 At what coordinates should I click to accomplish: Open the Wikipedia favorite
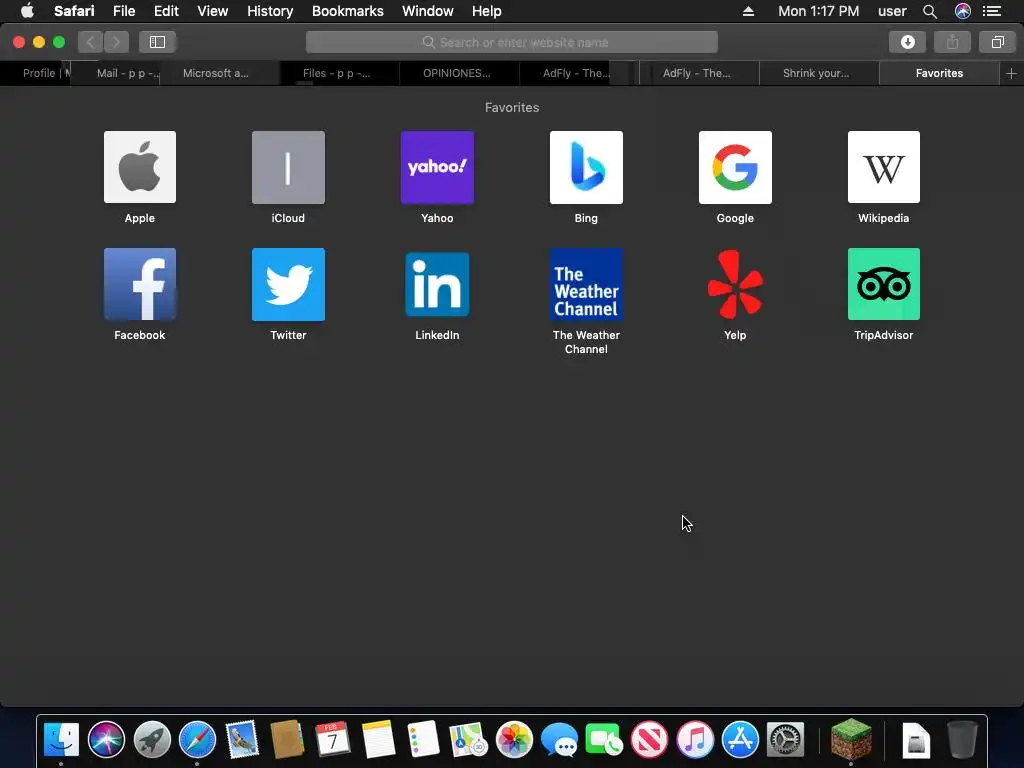coord(884,167)
